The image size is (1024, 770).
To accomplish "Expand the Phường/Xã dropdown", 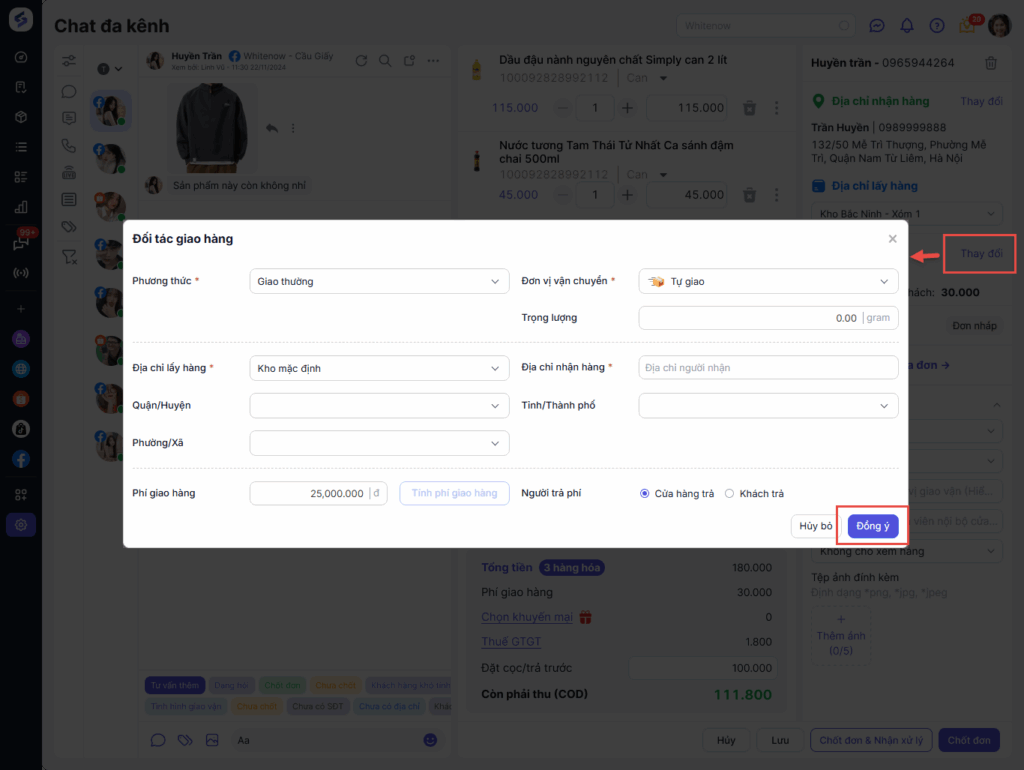I will 379,443.
